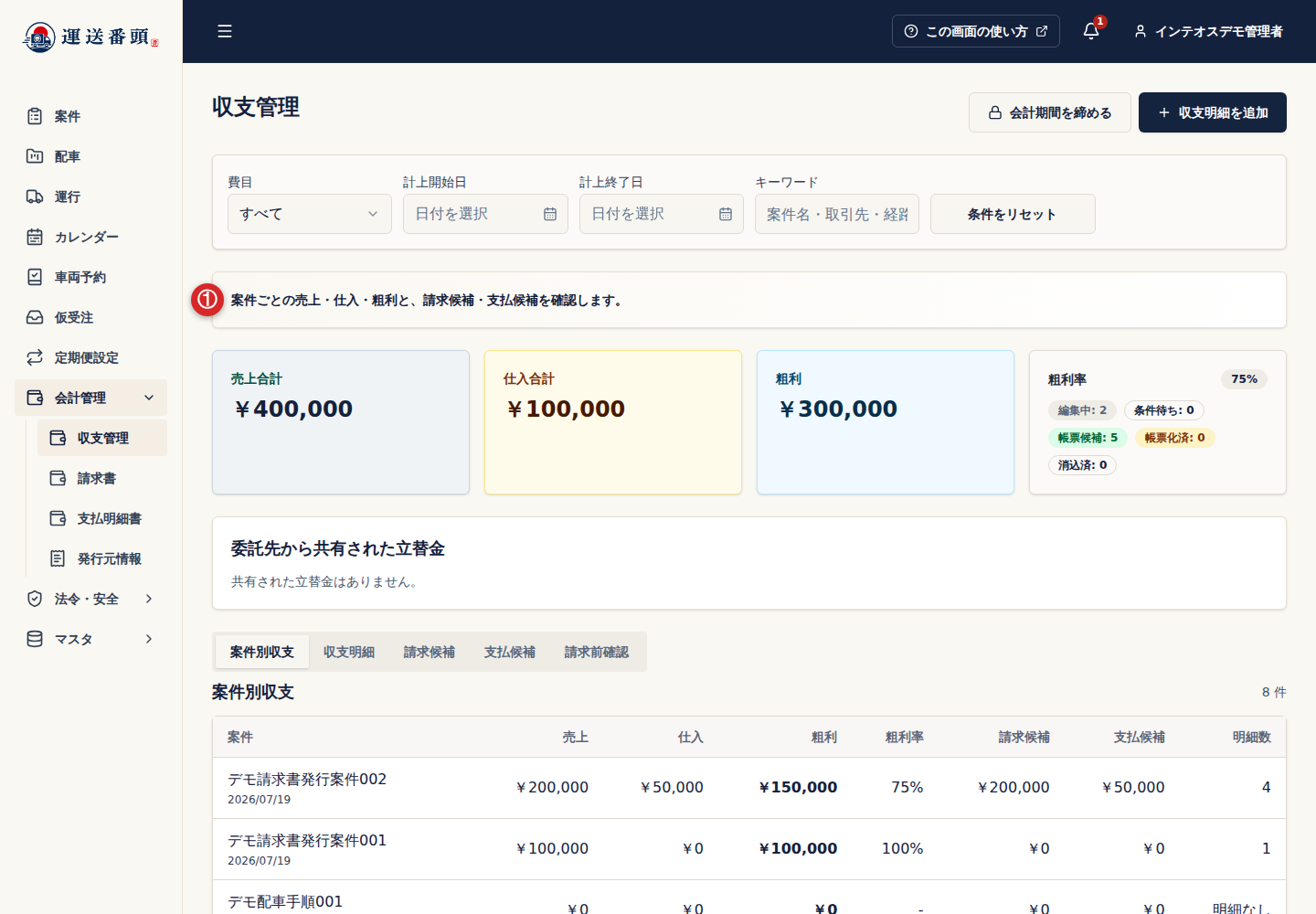Screen dimensions: 1316x914
Task: Switch to the 収支明細 tab
Action: [x=349, y=652]
